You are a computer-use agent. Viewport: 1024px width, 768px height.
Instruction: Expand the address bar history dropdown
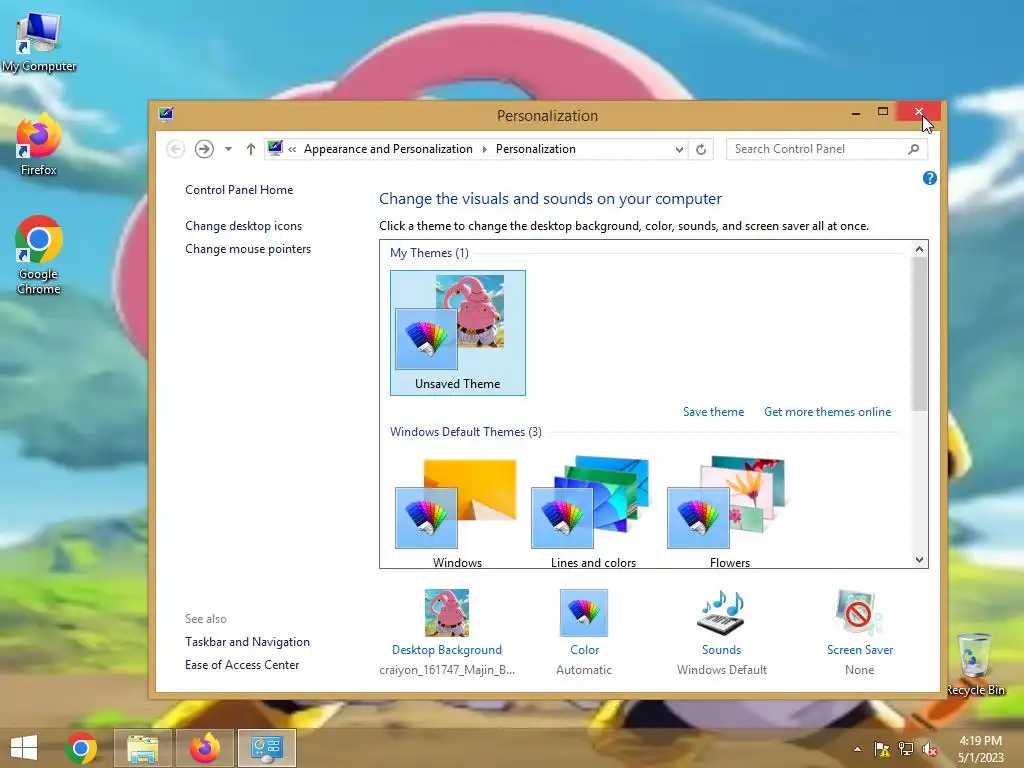679,150
